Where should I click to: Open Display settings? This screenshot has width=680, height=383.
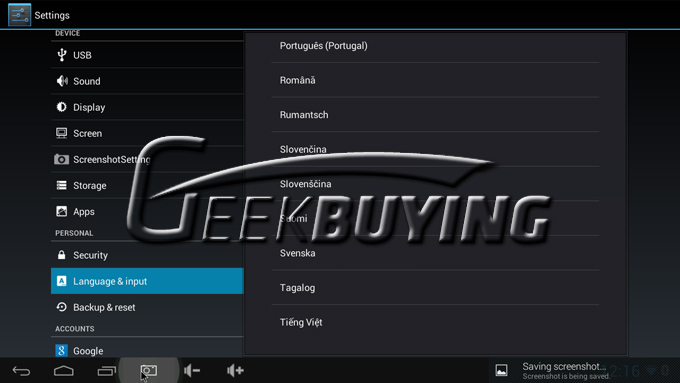click(147, 107)
